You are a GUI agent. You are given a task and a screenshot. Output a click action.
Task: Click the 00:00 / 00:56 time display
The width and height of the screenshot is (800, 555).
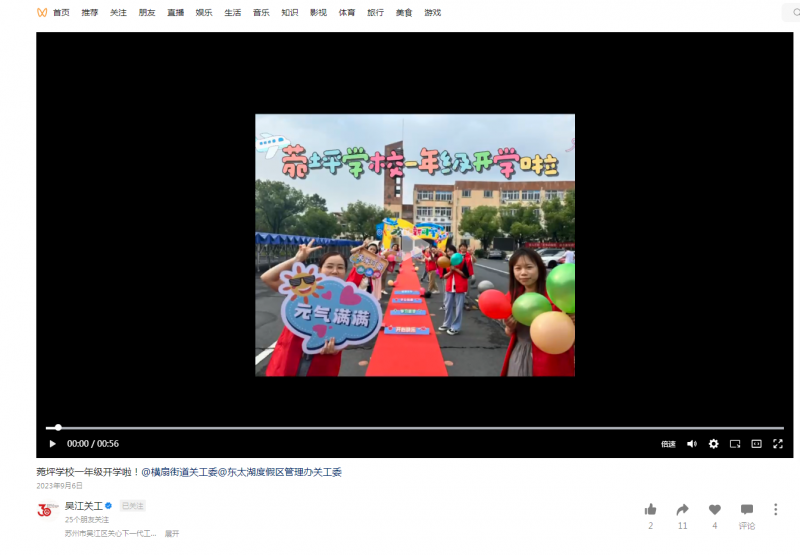(93, 444)
